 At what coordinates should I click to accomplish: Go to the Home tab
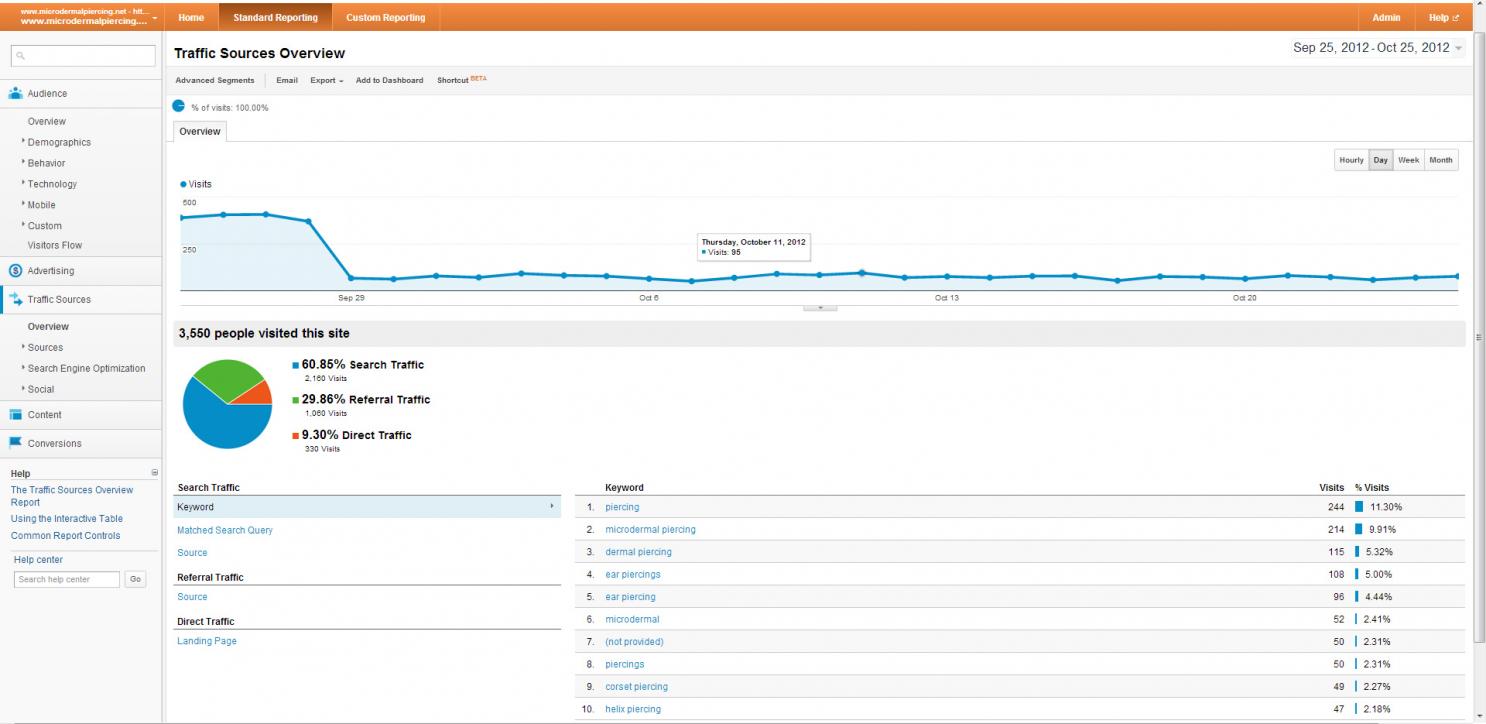pyautogui.click(x=191, y=17)
